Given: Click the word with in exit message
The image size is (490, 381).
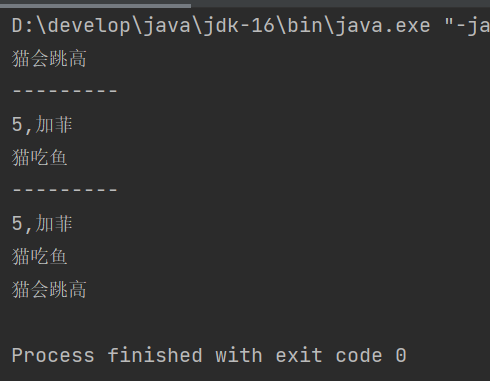Looking at the screenshot, I should point(239,355).
